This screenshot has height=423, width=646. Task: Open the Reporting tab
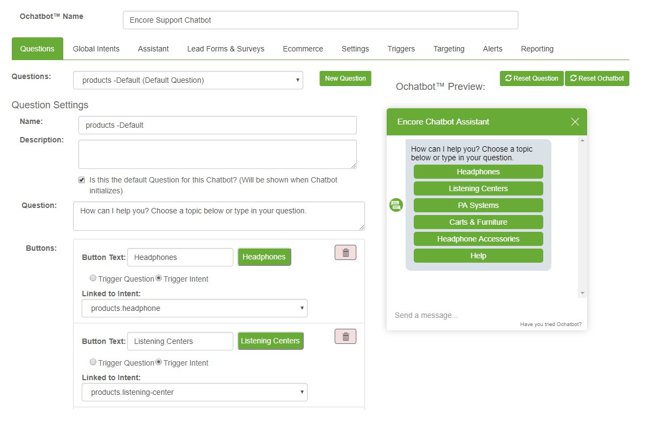[x=537, y=49]
